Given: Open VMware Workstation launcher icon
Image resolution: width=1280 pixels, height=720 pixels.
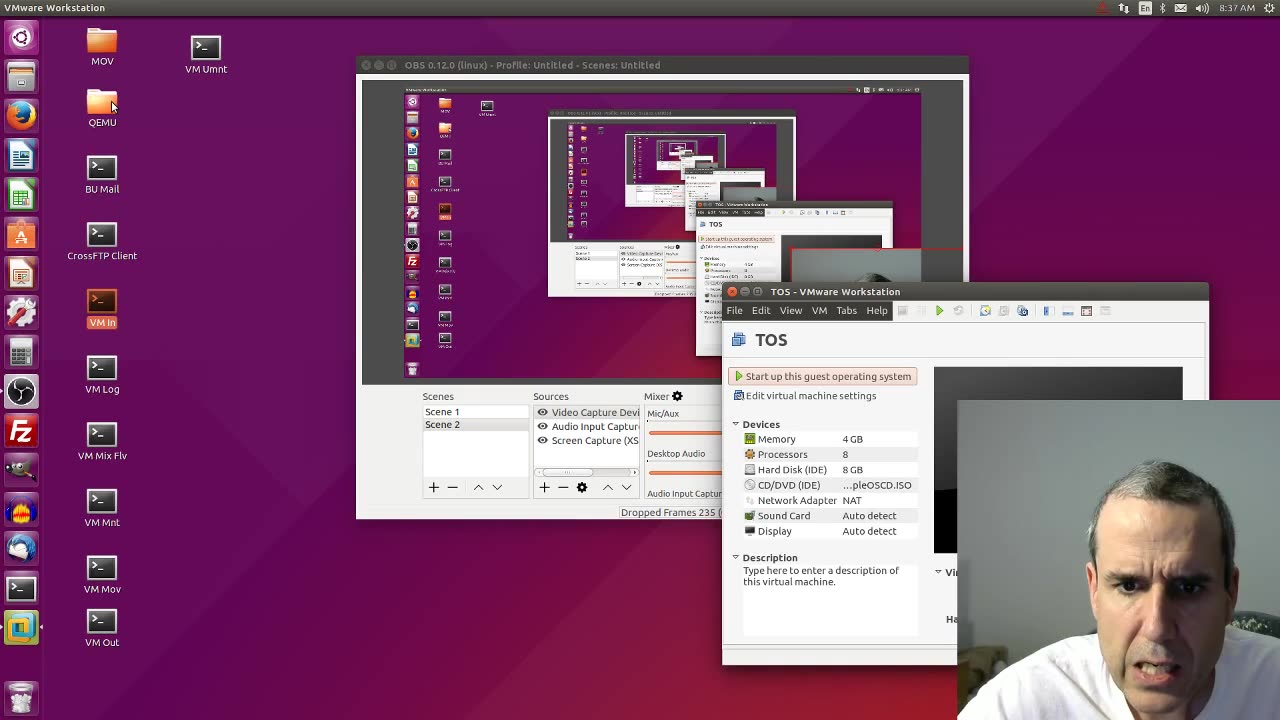Looking at the screenshot, I should (x=21, y=628).
